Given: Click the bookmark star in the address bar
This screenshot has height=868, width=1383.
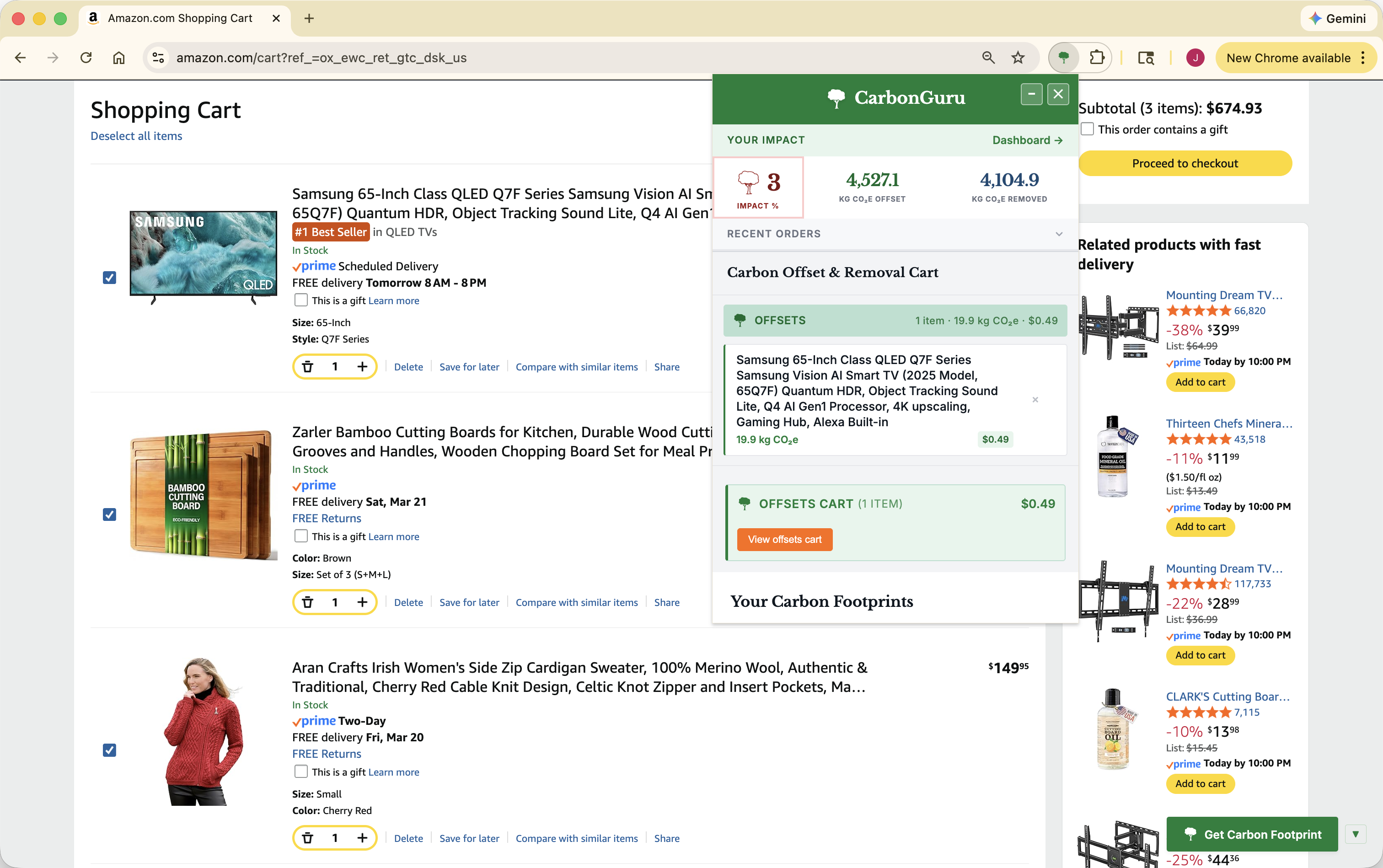Looking at the screenshot, I should pos(1017,58).
